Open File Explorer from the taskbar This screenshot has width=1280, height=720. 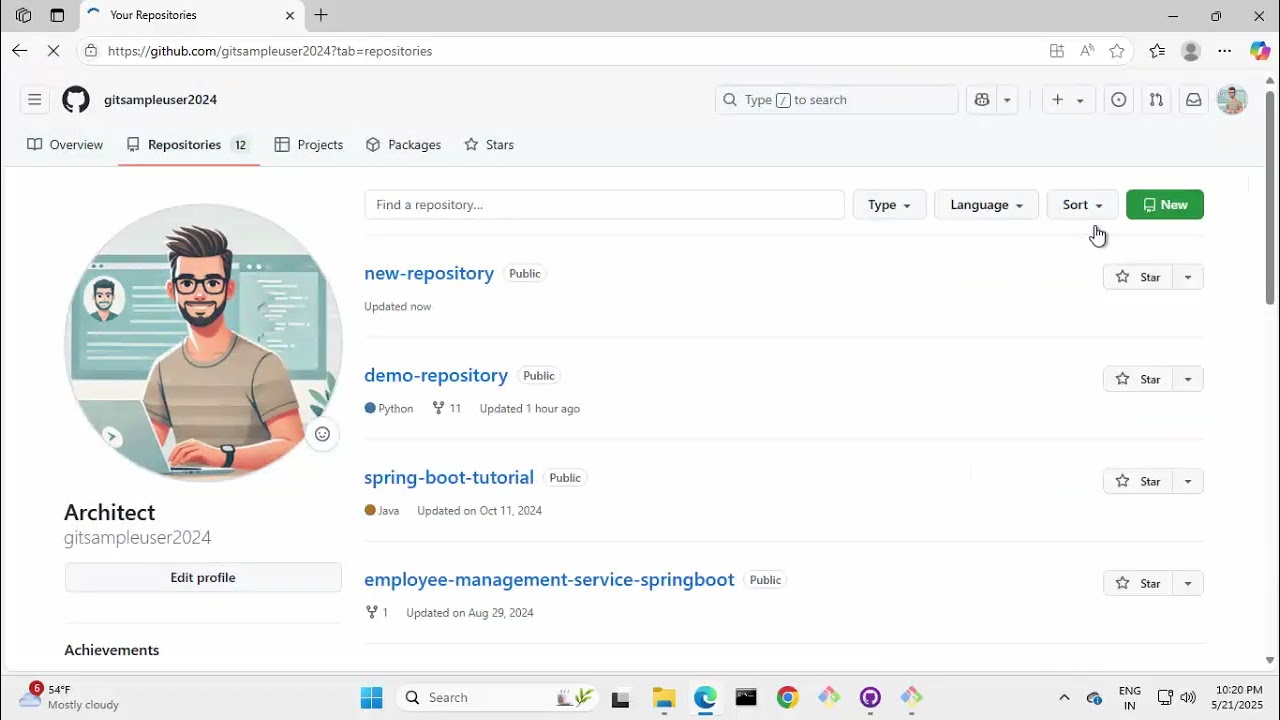coord(664,698)
